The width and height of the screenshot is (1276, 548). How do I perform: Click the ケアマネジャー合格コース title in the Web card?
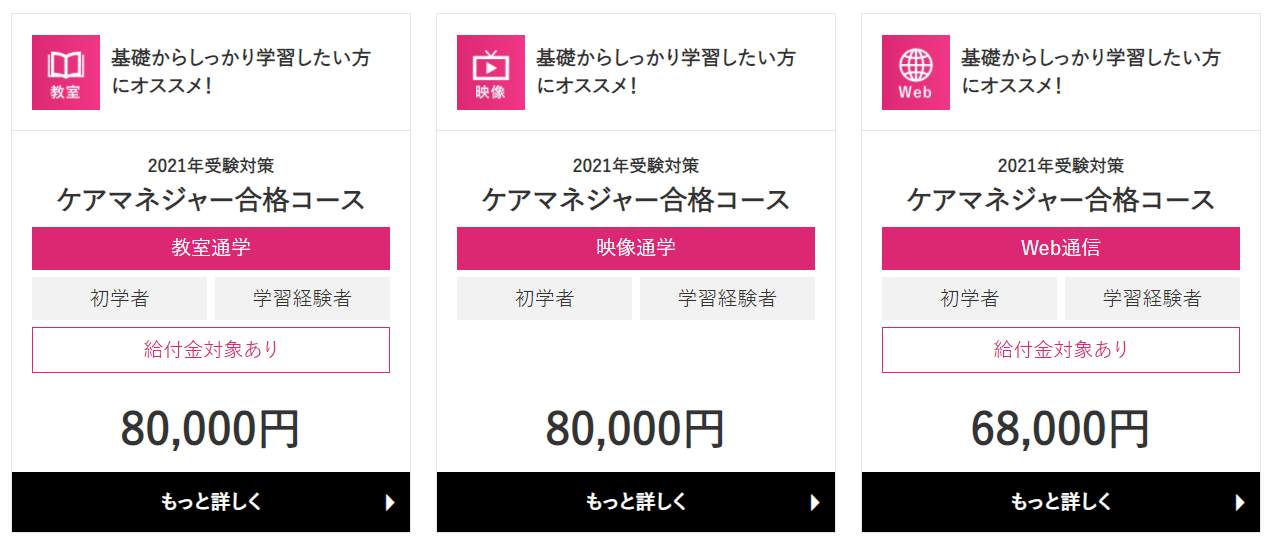(x=1061, y=200)
